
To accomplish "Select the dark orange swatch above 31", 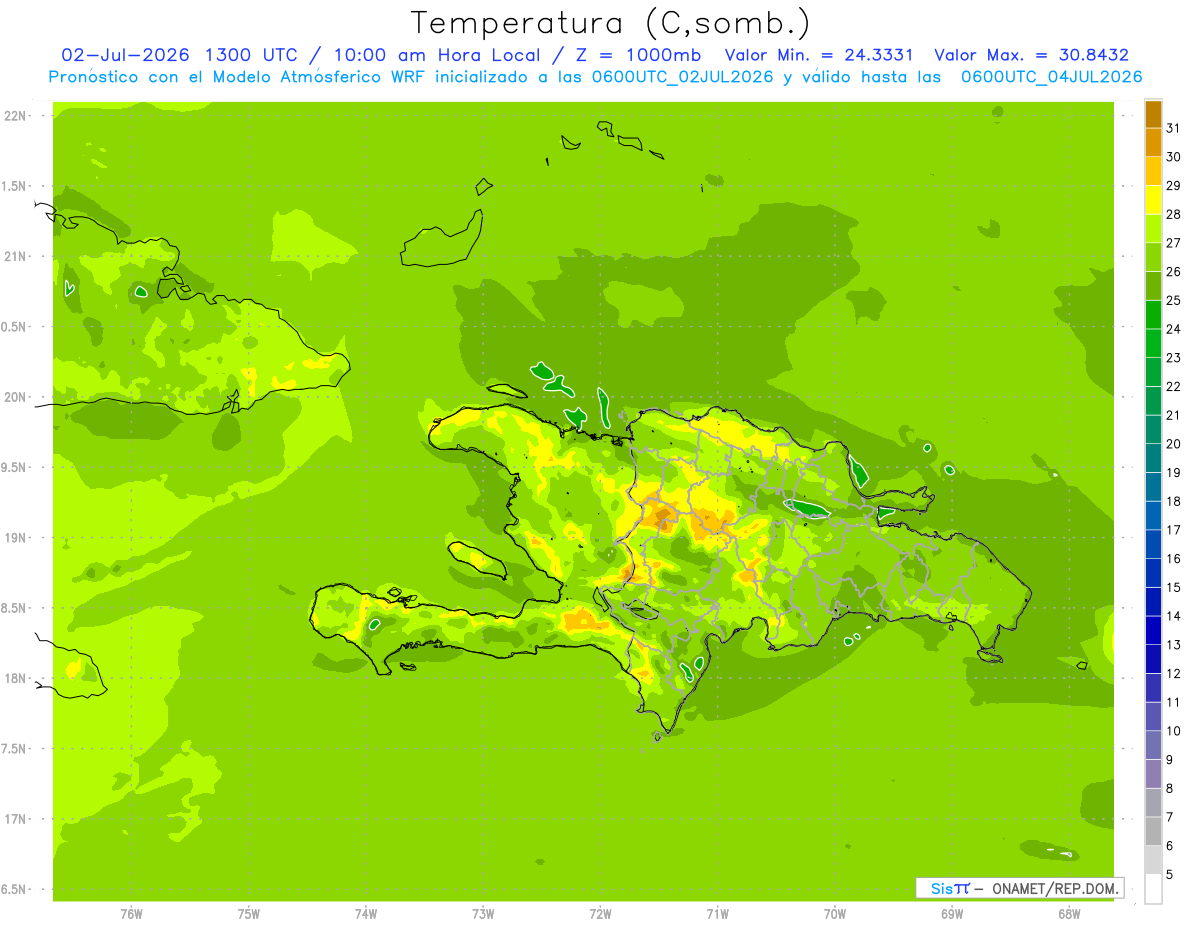I will pyautogui.click(x=1153, y=114).
